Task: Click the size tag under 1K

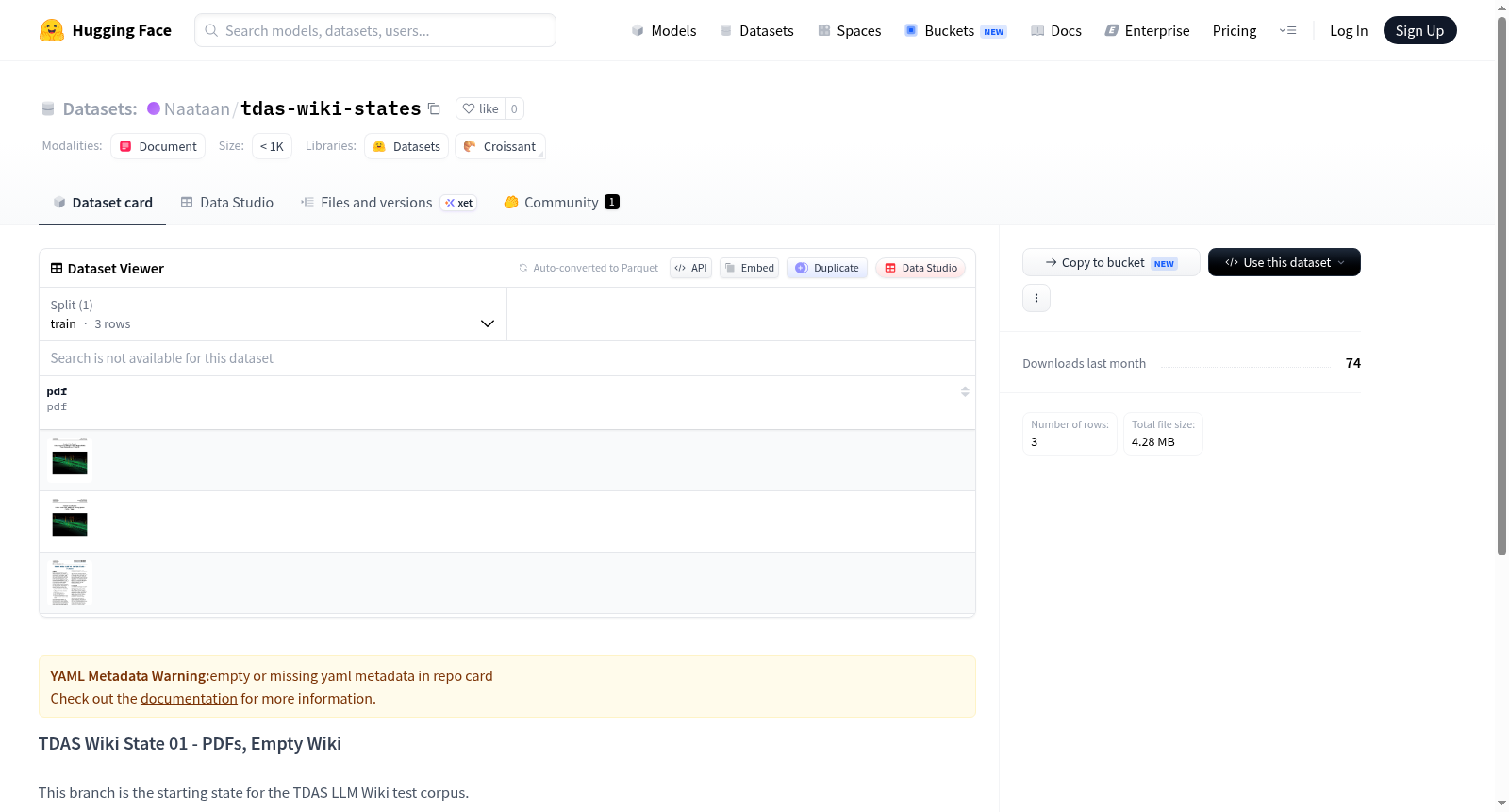Action: click(x=272, y=146)
